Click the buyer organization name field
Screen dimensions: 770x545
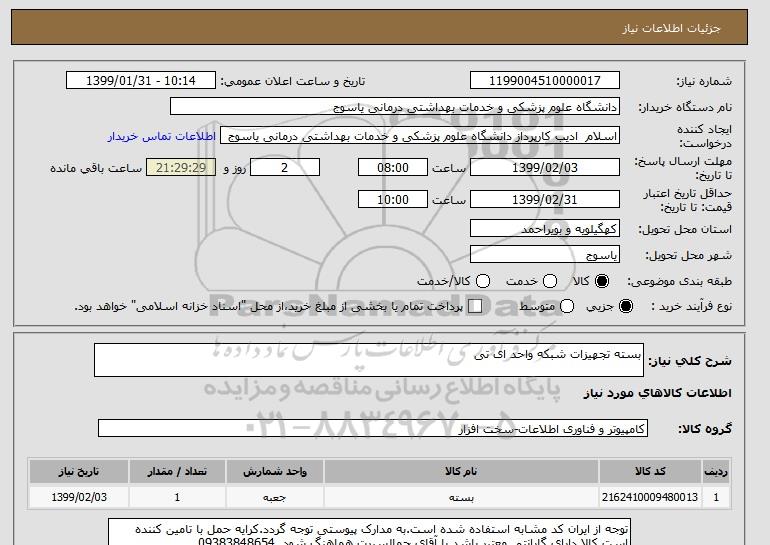[x=395, y=107]
